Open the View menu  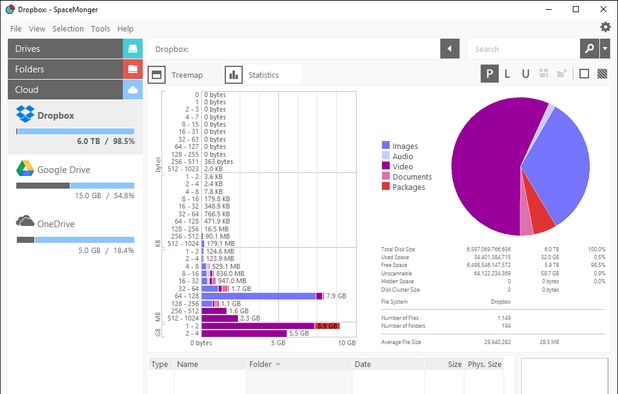(37, 29)
